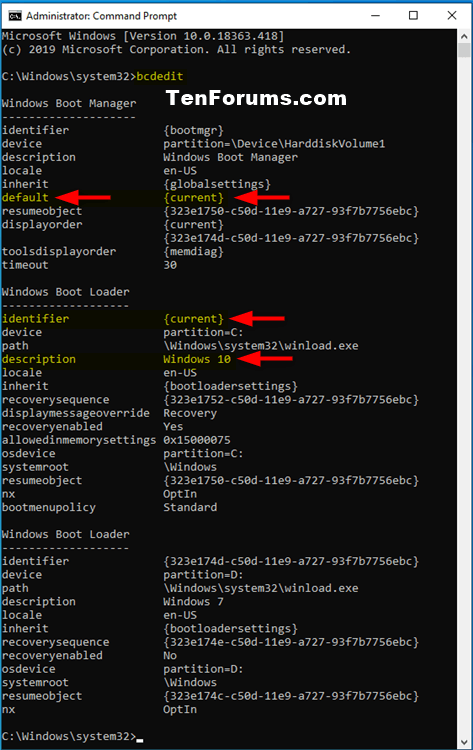The image size is (473, 750).
Task: Click the scrollbar up arrow
Action: coord(464,36)
